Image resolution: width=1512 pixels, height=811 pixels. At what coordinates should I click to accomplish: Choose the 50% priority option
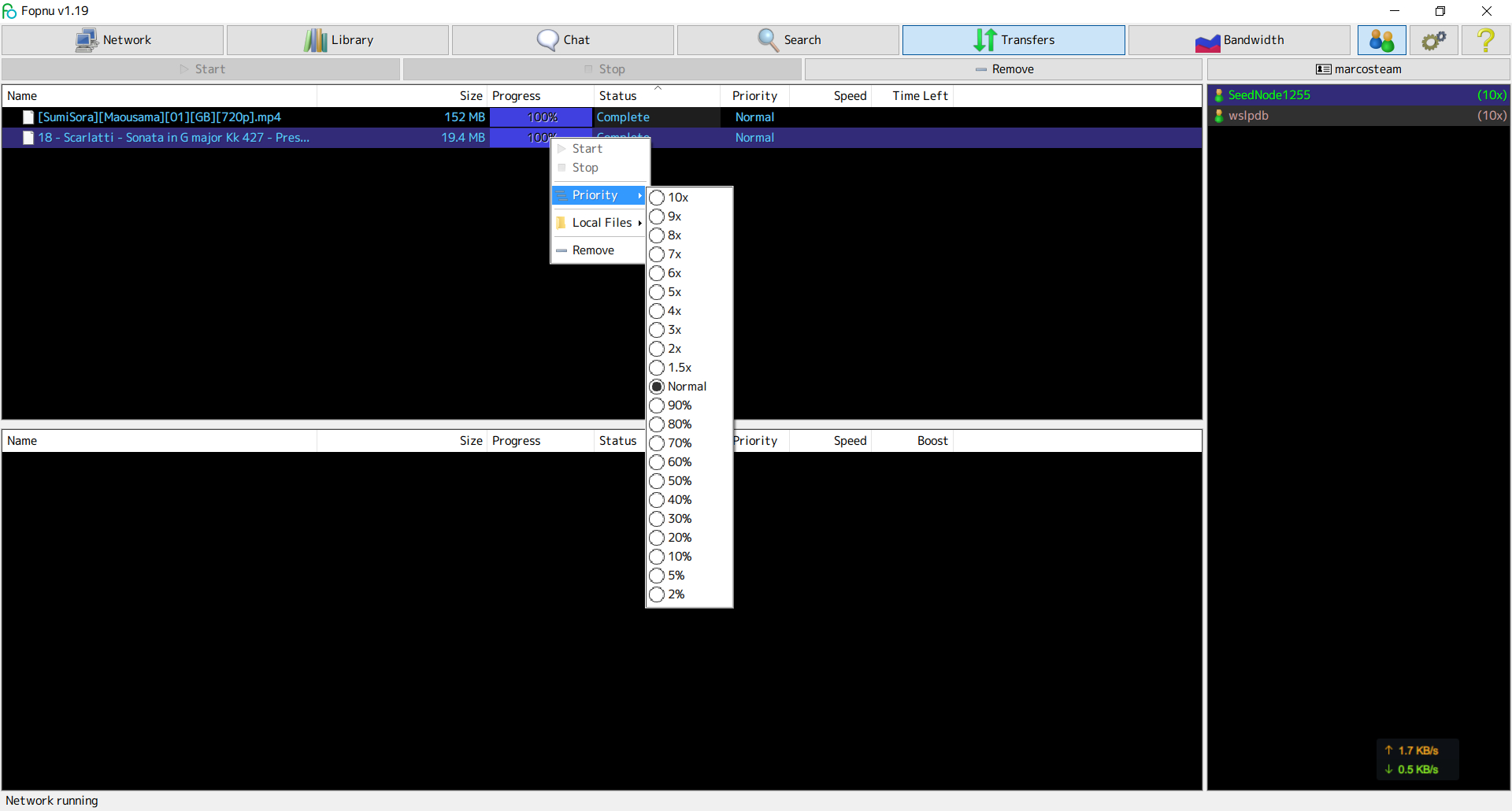[657, 481]
